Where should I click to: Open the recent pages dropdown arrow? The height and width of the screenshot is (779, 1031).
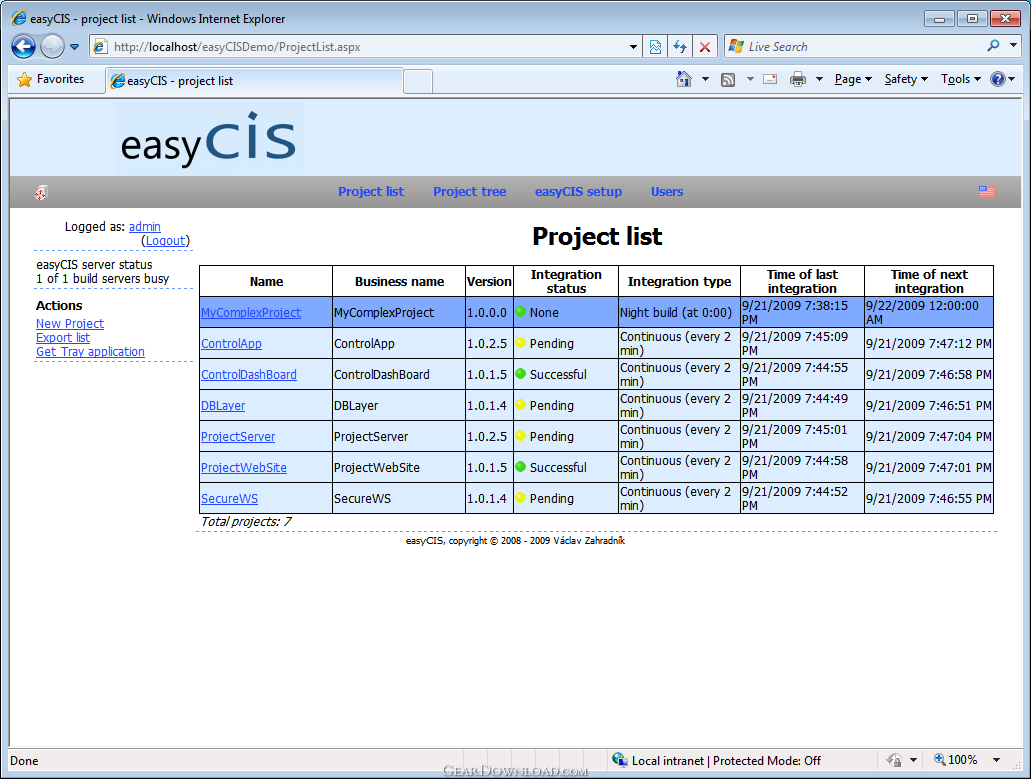pyautogui.click(x=74, y=47)
